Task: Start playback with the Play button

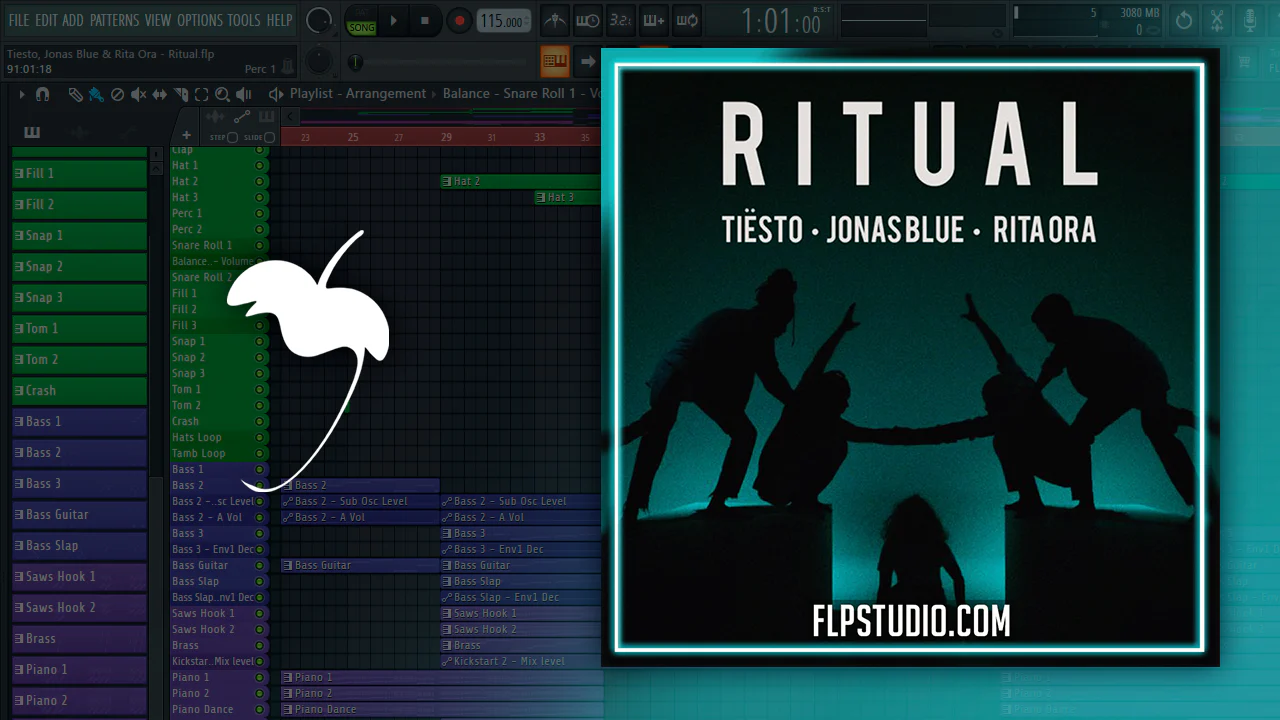Action: click(394, 20)
